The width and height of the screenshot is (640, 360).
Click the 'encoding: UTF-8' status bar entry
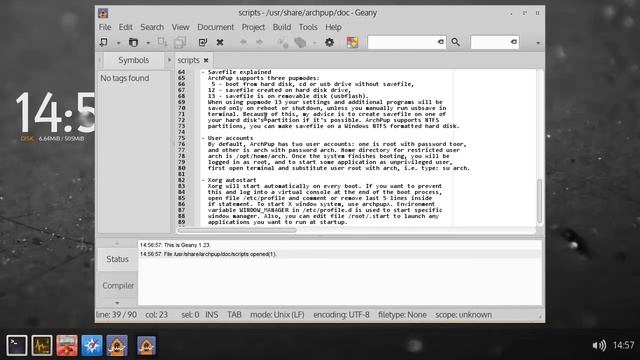click(x=341, y=315)
